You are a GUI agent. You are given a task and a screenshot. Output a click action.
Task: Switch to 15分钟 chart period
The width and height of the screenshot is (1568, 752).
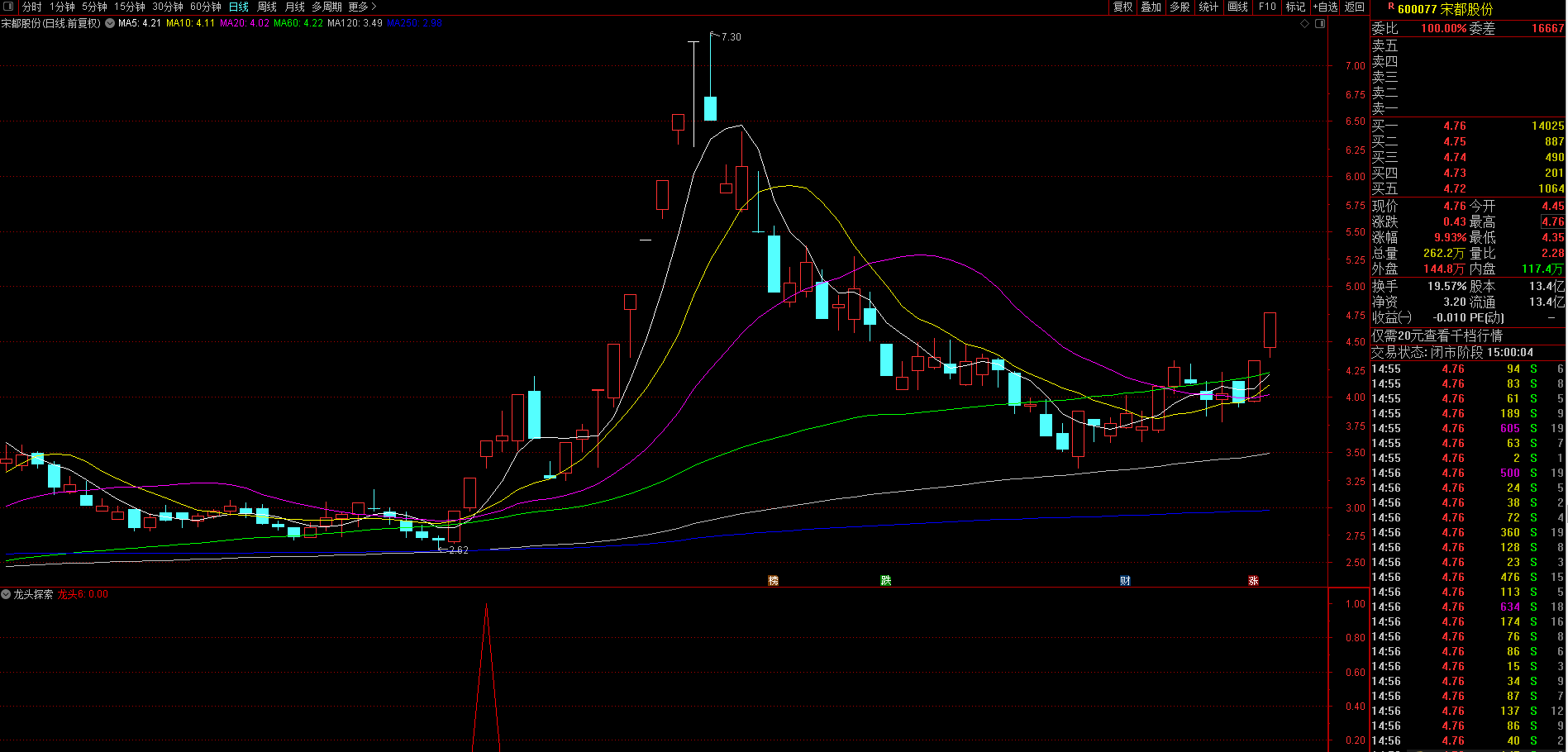click(x=130, y=7)
